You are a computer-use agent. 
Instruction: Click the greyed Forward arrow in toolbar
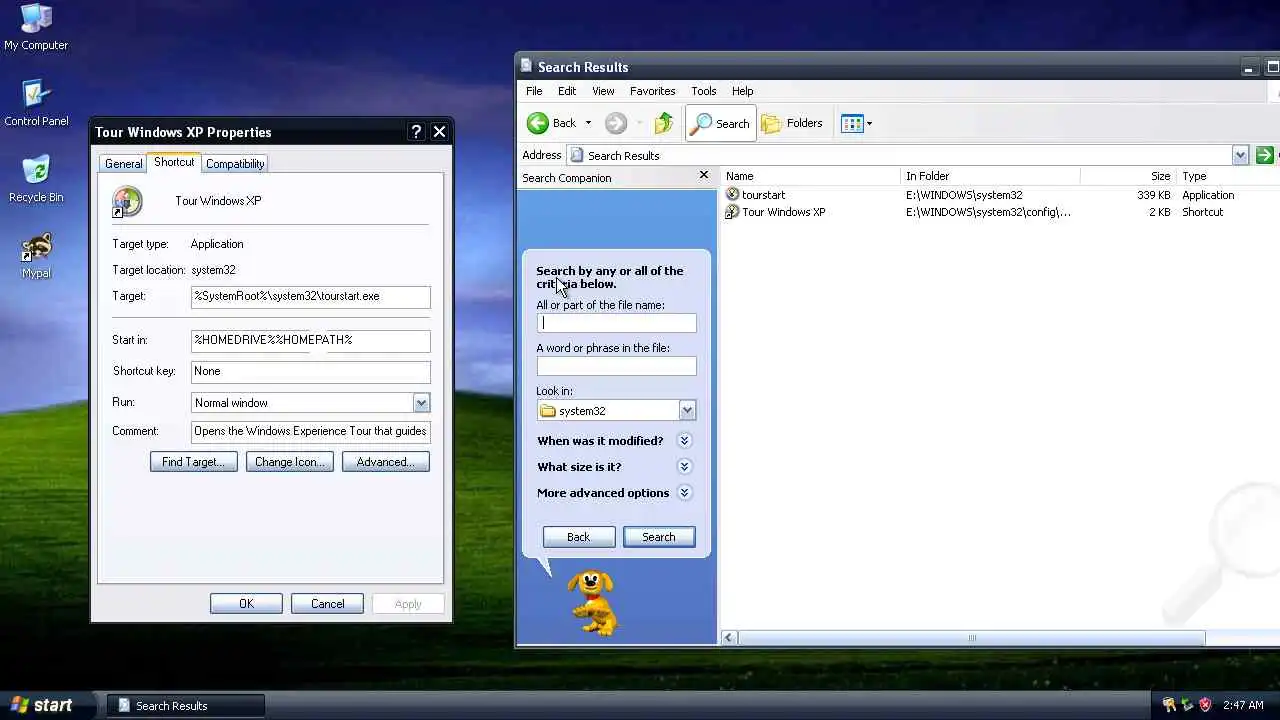pos(616,123)
